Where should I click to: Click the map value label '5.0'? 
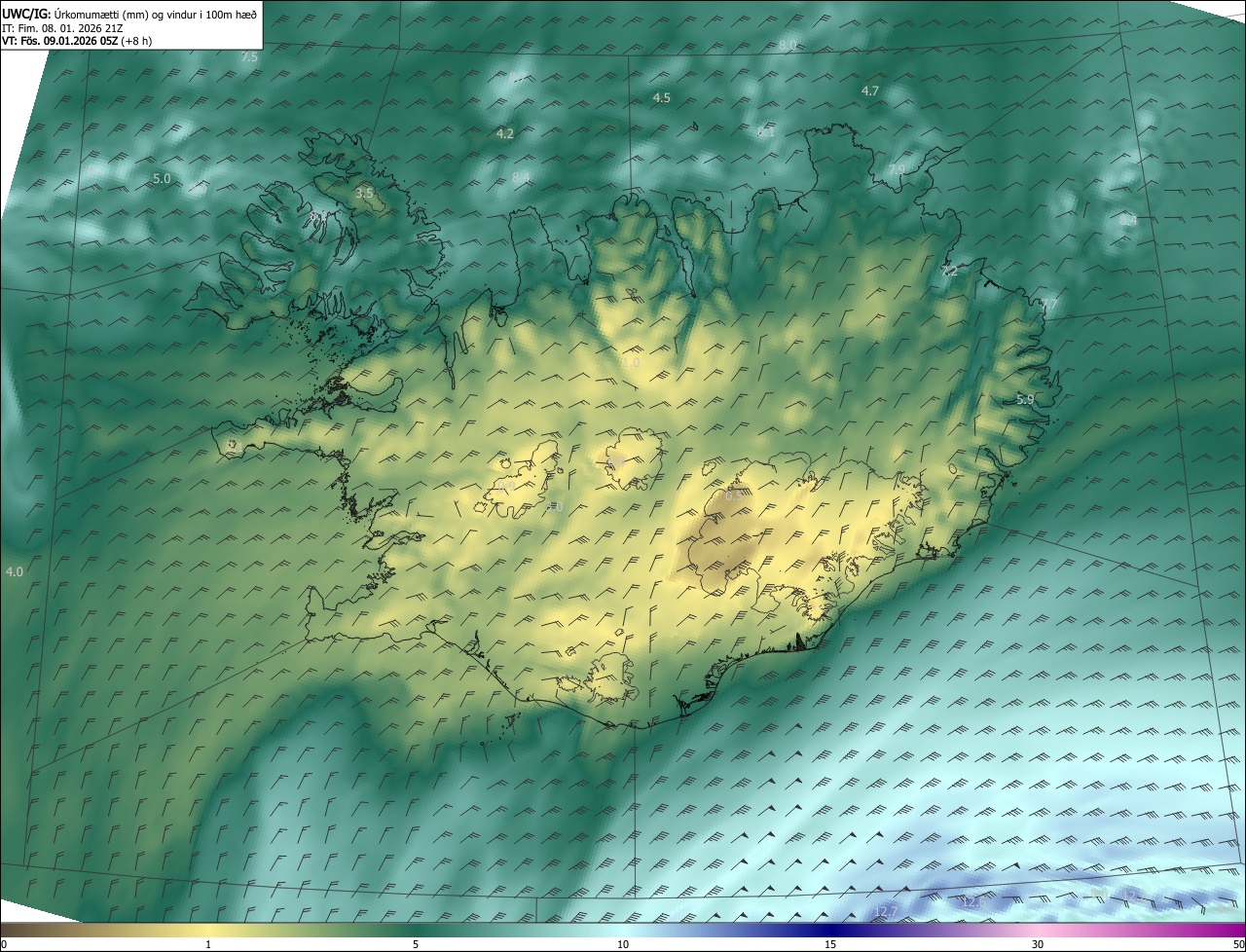point(162,178)
